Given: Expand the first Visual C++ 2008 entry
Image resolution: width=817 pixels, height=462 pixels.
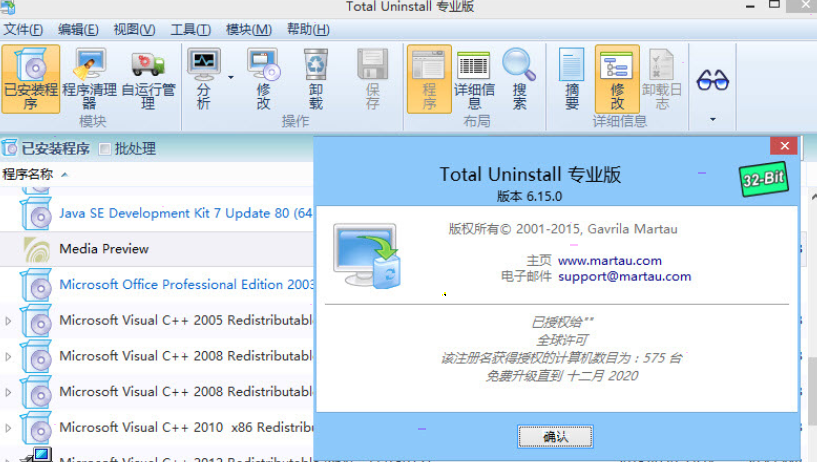Looking at the screenshot, I should click(8, 357).
